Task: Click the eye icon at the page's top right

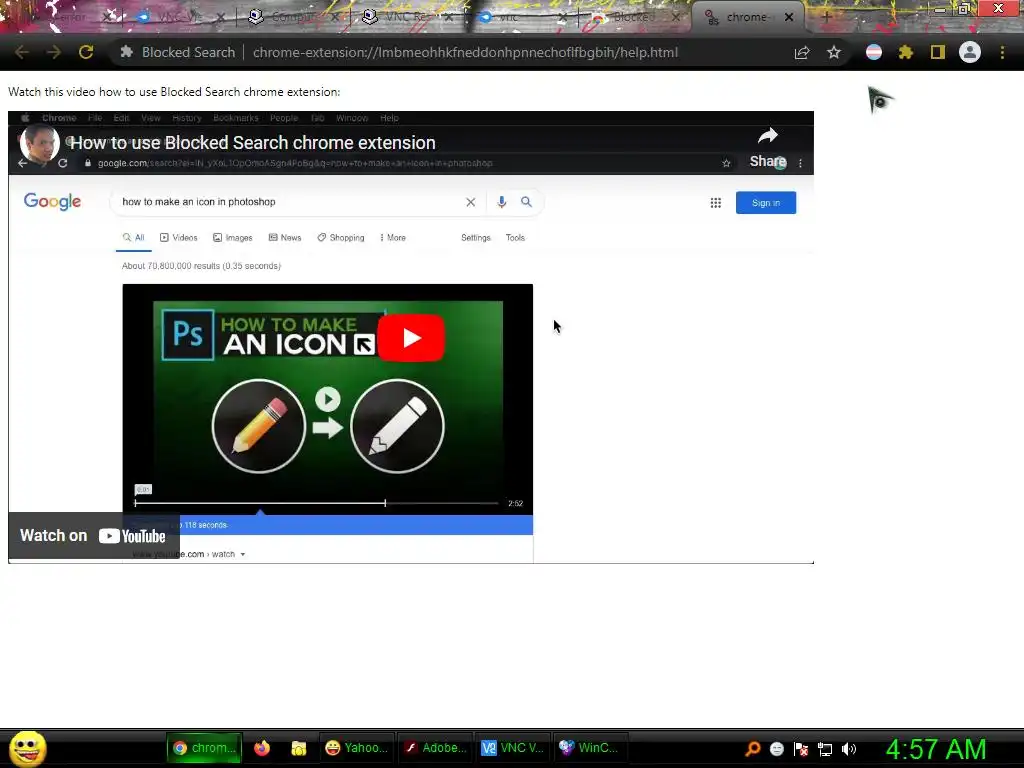Action: [880, 100]
